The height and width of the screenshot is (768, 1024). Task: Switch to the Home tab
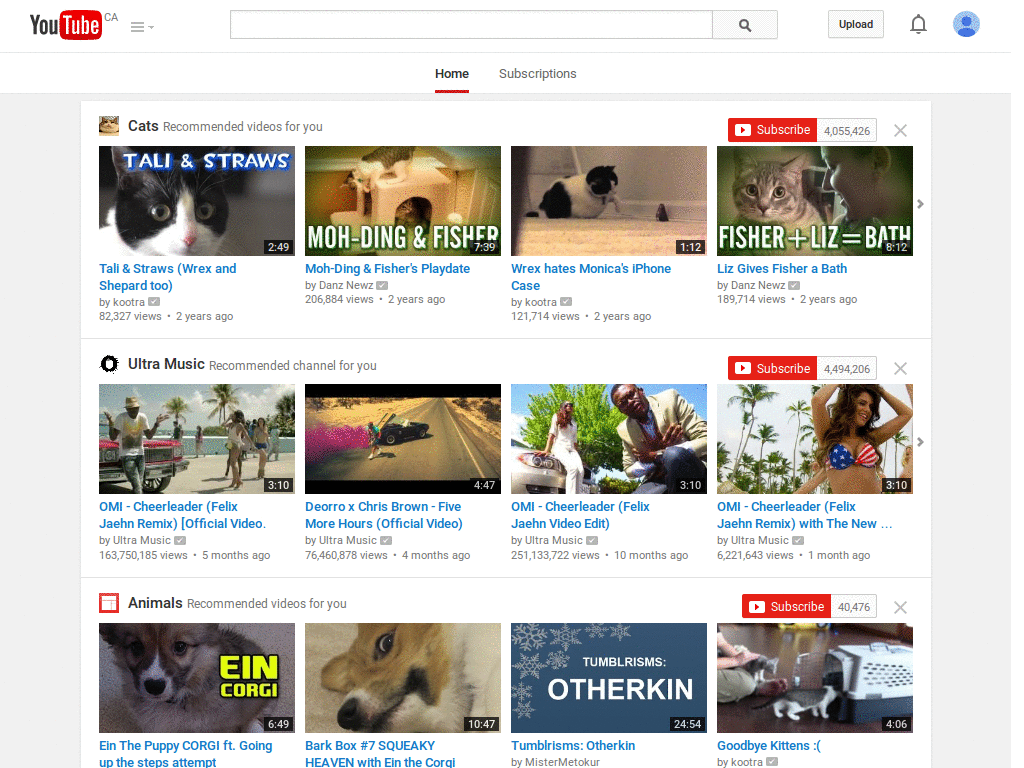pyautogui.click(x=452, y=74)
